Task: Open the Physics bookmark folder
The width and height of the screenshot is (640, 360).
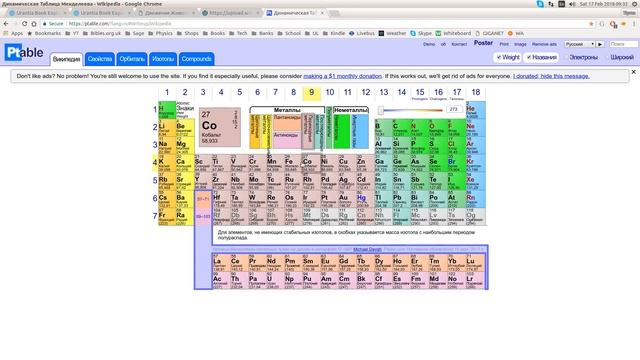Action: point(160,33)
